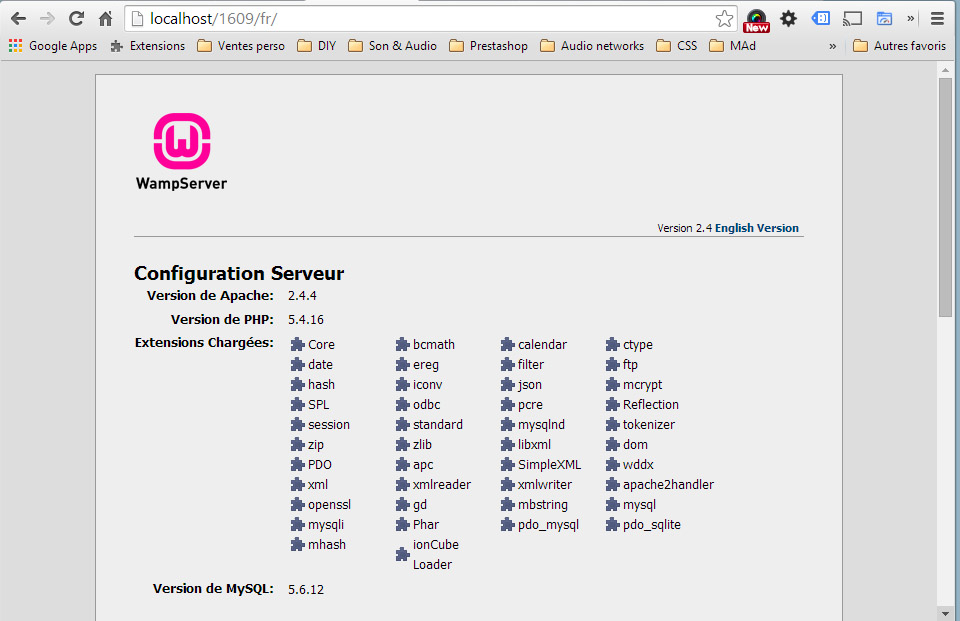Reload the page with the refresh icon
This screenshot has height=621, width=960.
pos(77,18)
